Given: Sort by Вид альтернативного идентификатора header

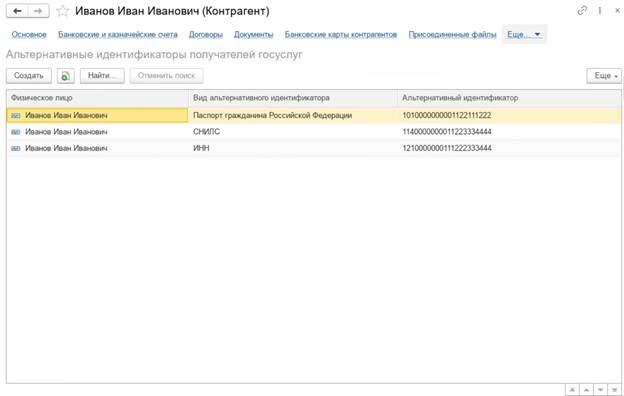Looking at the screenshot, I should pyautogui.click(x=293, y=98).
